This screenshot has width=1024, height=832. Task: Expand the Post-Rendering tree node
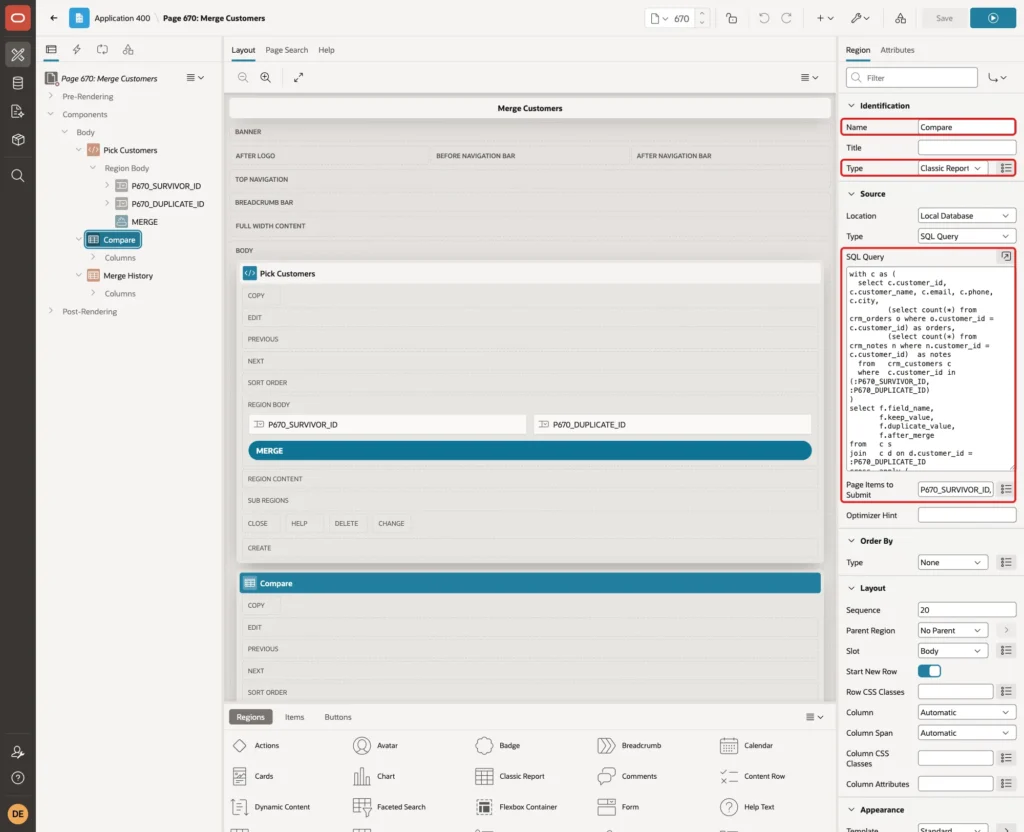50,311
